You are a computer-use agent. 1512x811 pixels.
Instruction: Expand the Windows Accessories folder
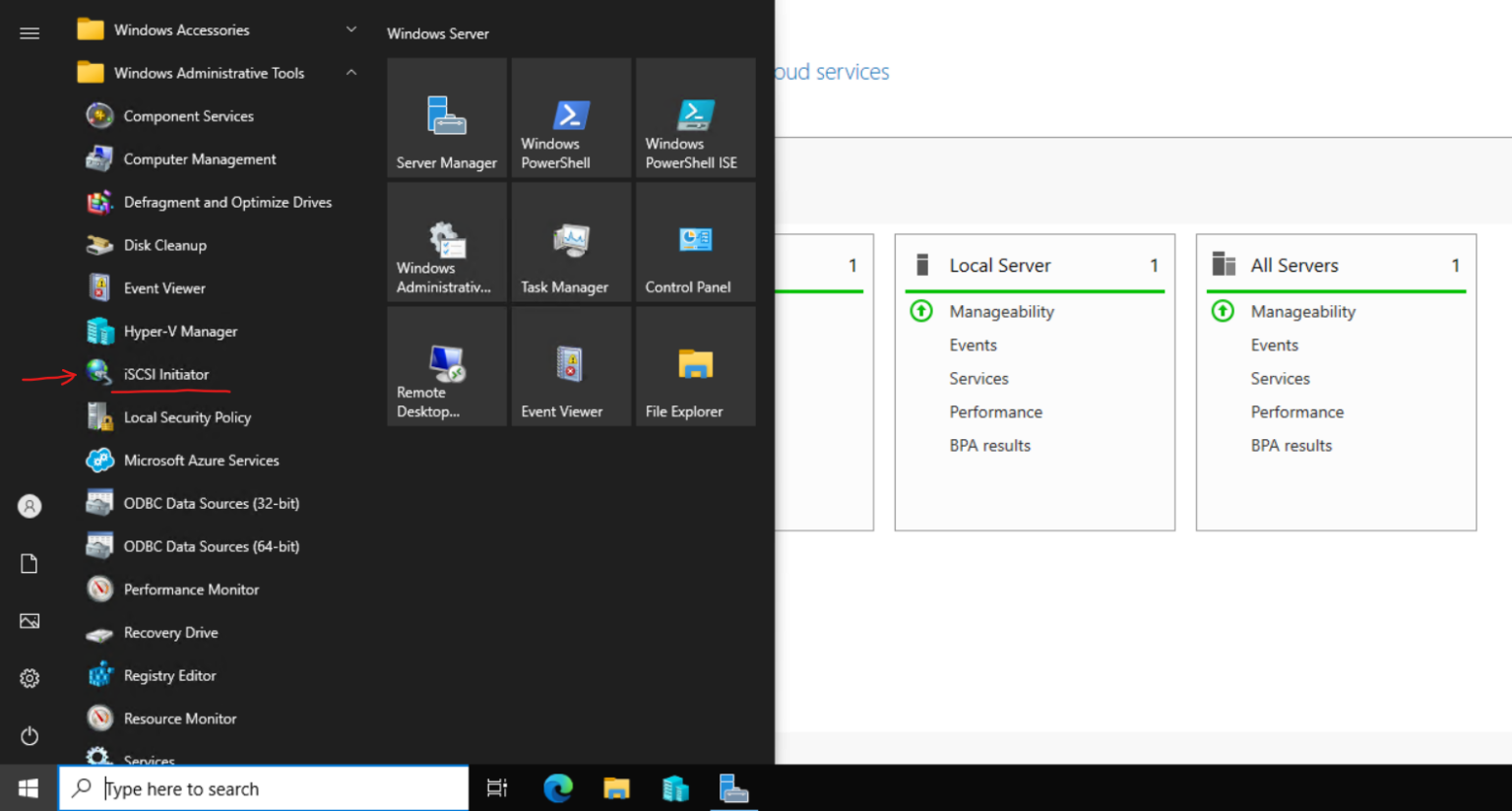click(x=350, y=30)
